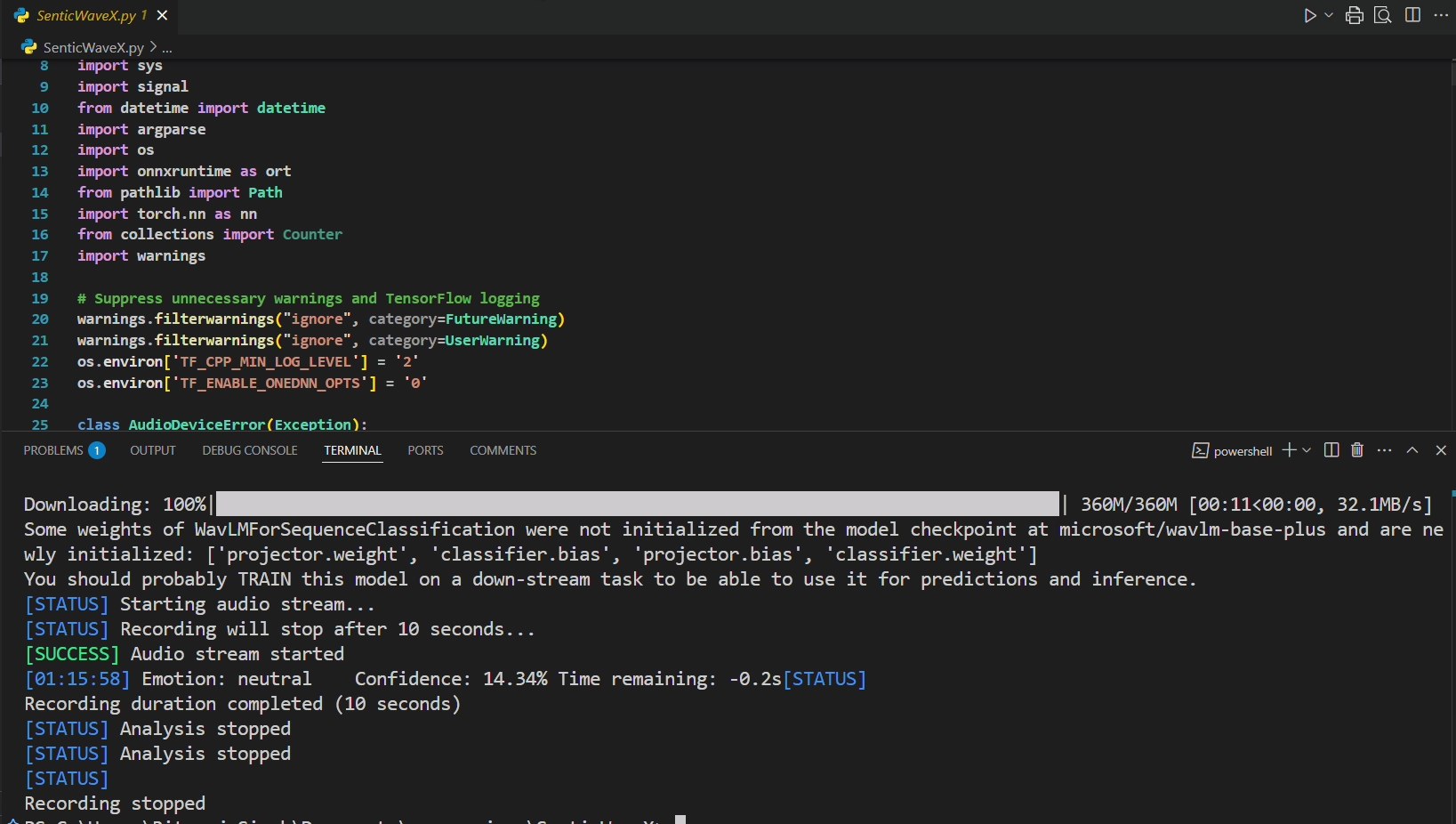1456x824 pixels.
Task: Click the class AudioDeviceError definition
Action: click(x=222, y=424)
